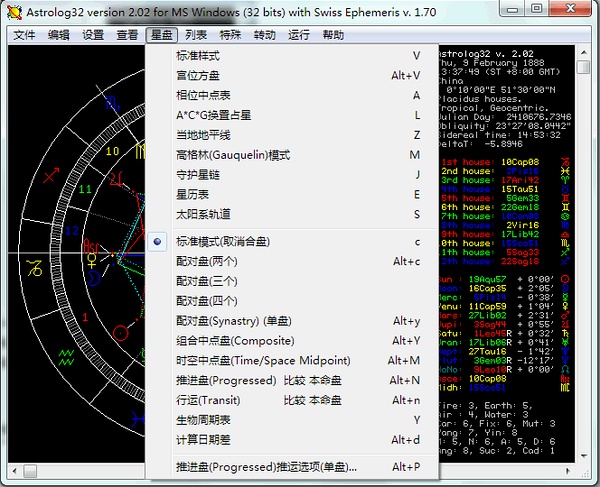The image size is (600, 487).
Task: Open 推进盘(Progressed)推进选项(单盘)... dialog
Action: click(266, 467)
